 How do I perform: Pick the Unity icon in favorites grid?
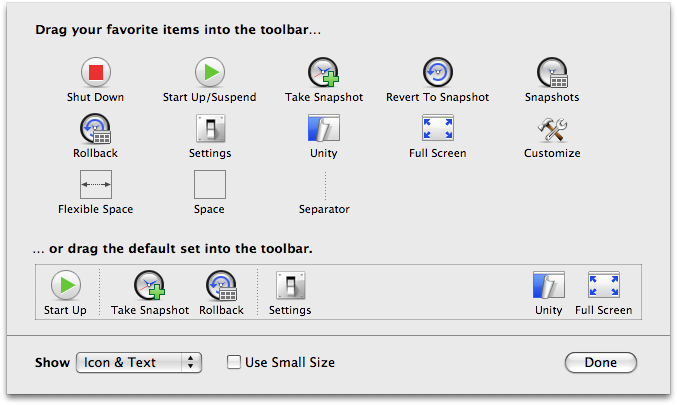point(323,128)
